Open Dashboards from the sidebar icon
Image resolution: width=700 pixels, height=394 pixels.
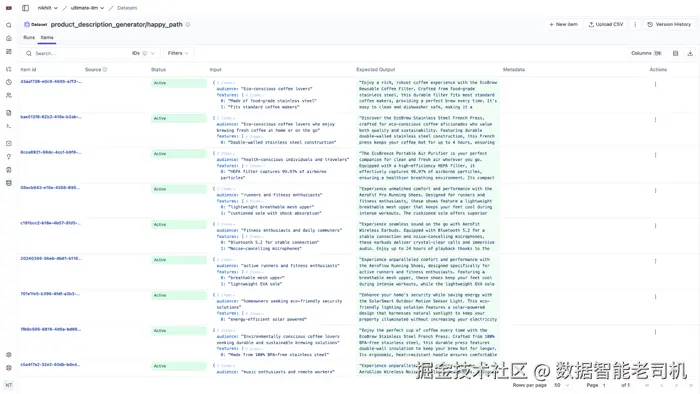click(8, 52)
